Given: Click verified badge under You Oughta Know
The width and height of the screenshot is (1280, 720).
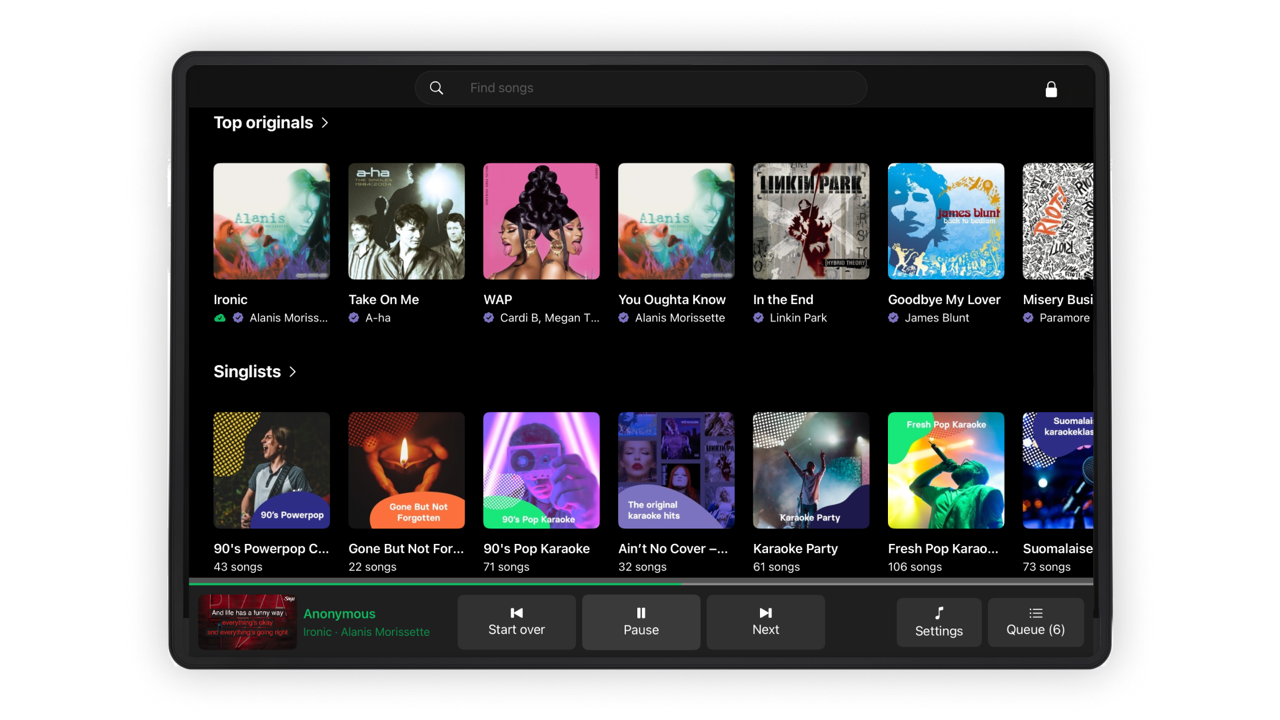Looking at the screenshot, I should [x=624, y=318].
